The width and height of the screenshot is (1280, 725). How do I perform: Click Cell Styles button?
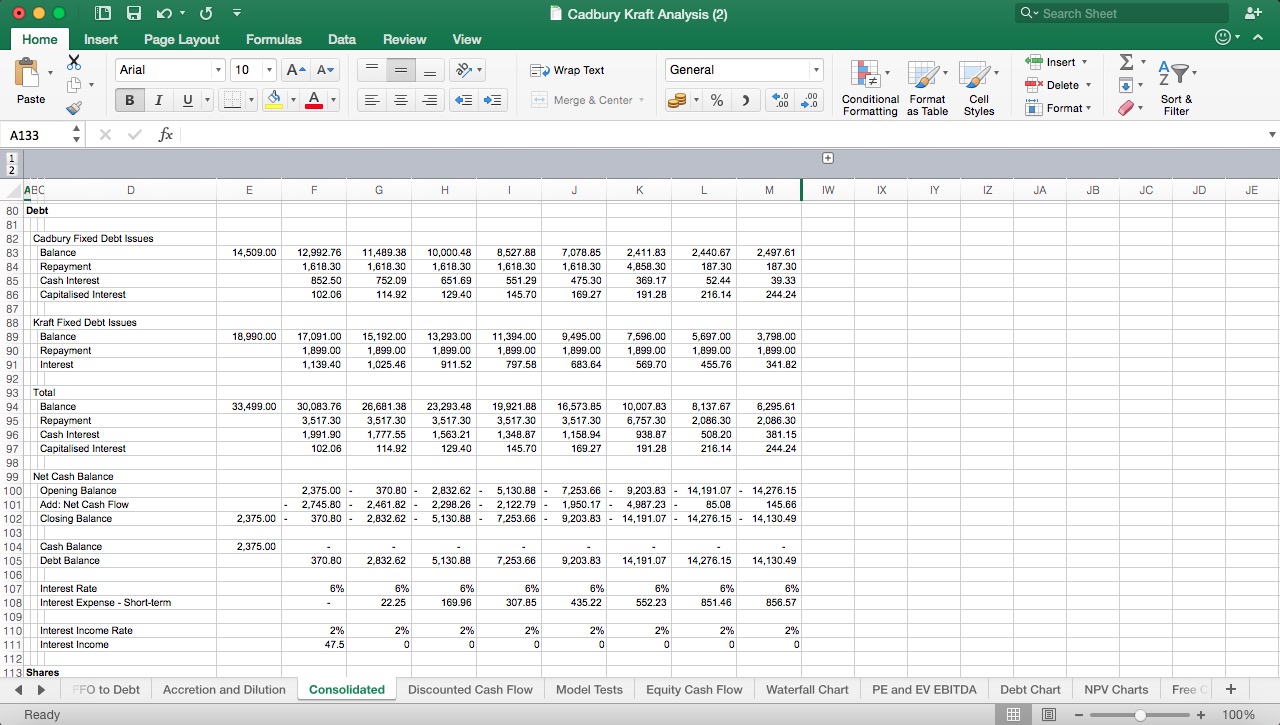[979, 88]
